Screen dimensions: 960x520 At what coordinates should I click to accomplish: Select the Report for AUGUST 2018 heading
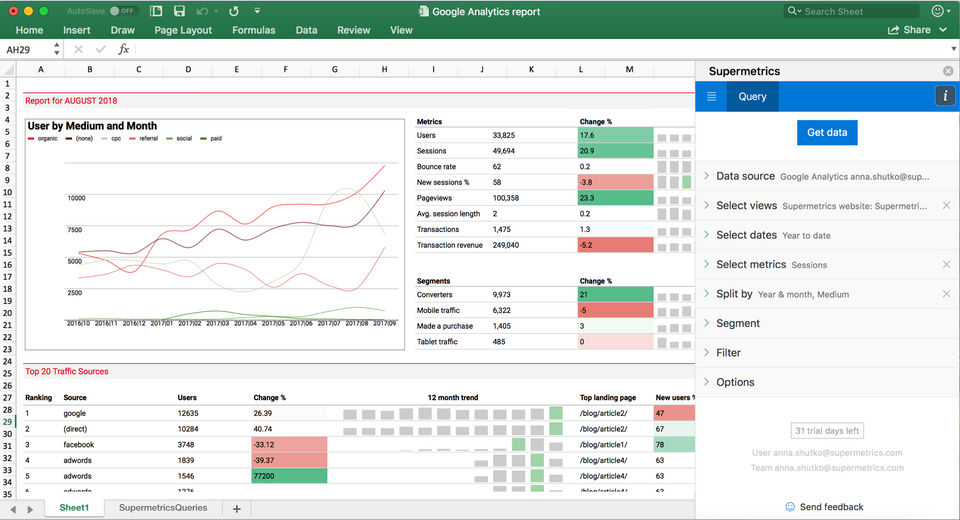[71, 100]
